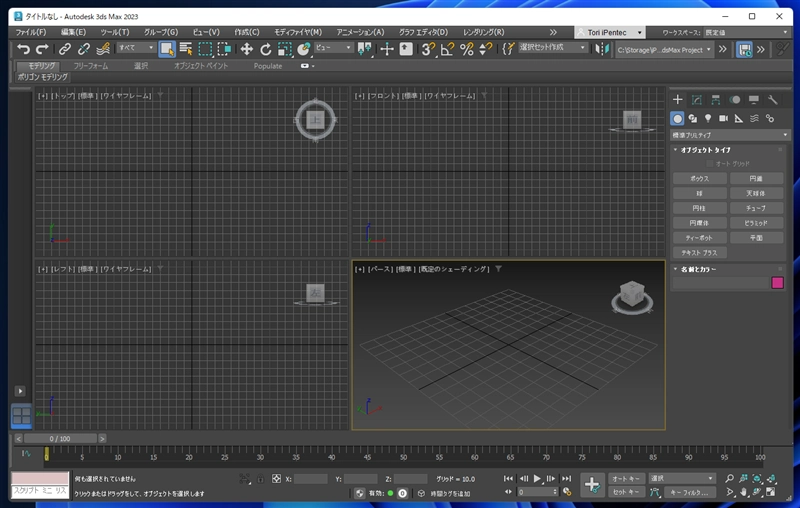
Task: Open the Modify command panel tab
Action: click(696, 99)
